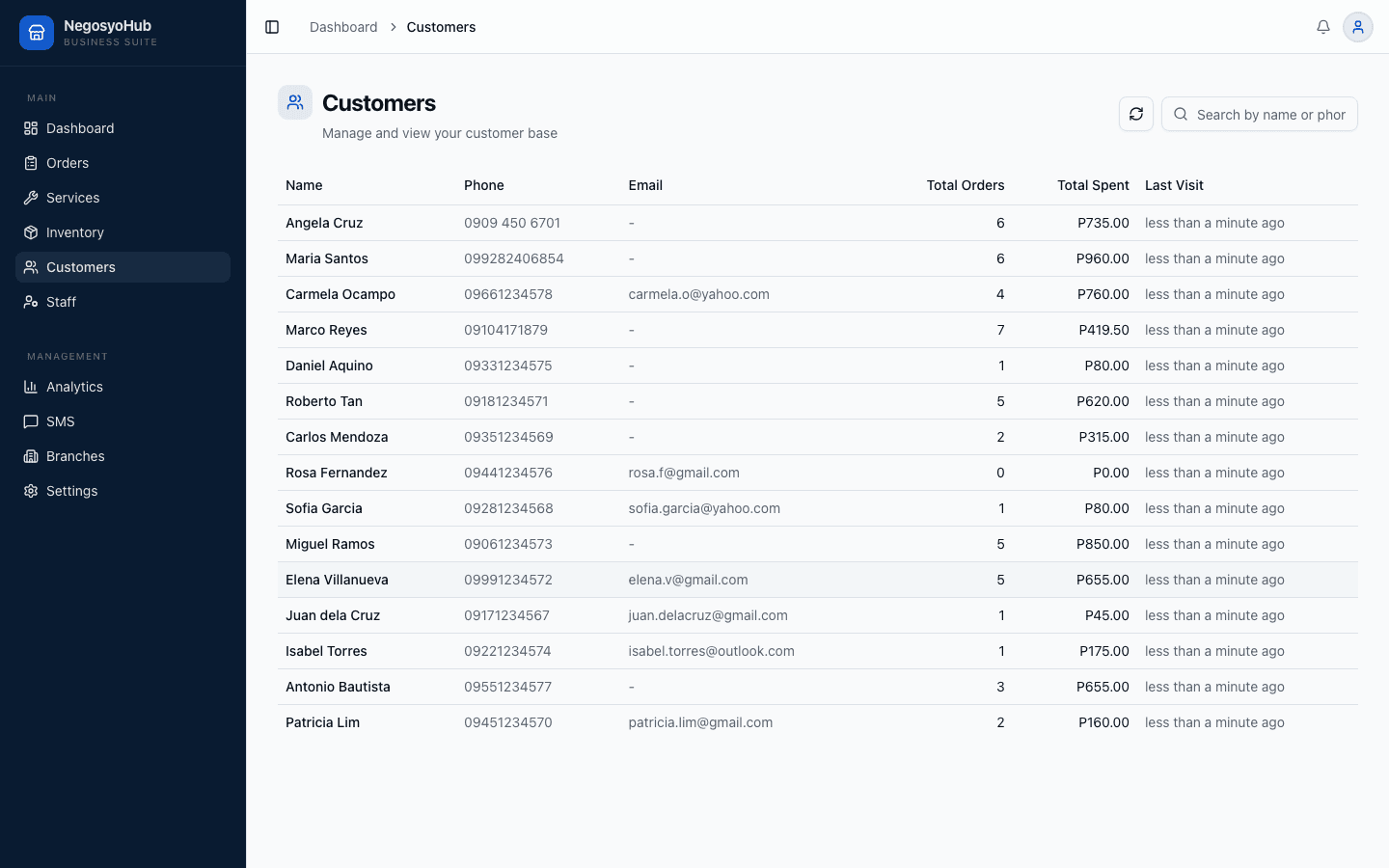1389x868 pixels.
Task: Click the NegosyoHub store logo icon
Action: click(x=37, y=32)
